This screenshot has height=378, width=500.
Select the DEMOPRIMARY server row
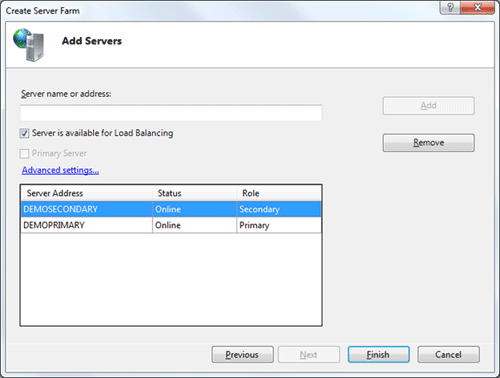(171, 225)
